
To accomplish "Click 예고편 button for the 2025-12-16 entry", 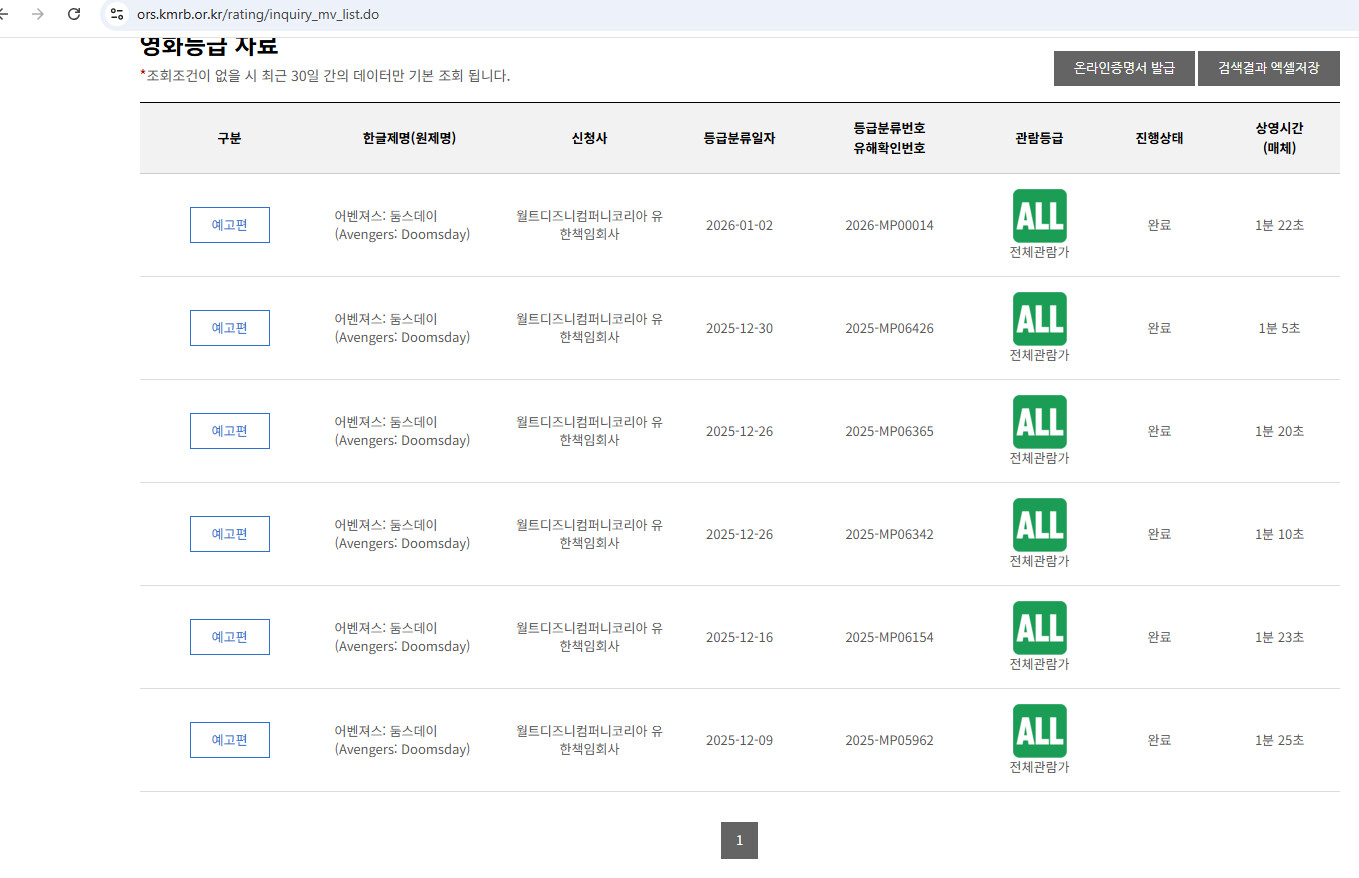I will (x=229, y=637).
